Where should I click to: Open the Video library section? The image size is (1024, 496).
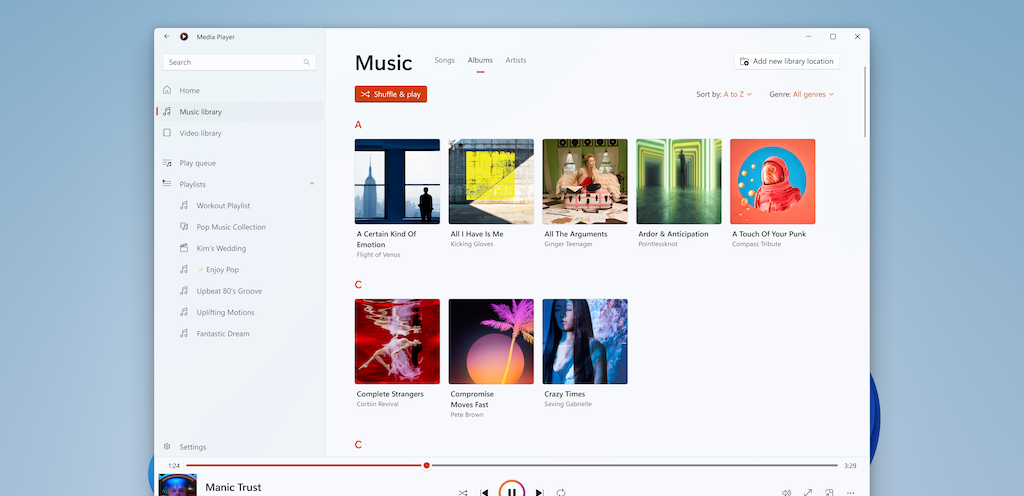point(200,133)
